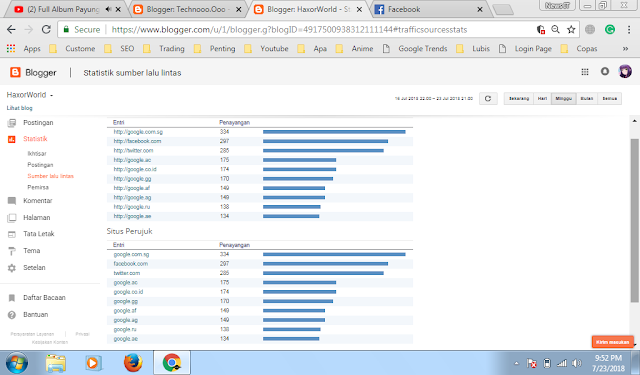Mute the YouTube tab's speaker icon
This screenshot has height=375, width=640.
[108, 9]
